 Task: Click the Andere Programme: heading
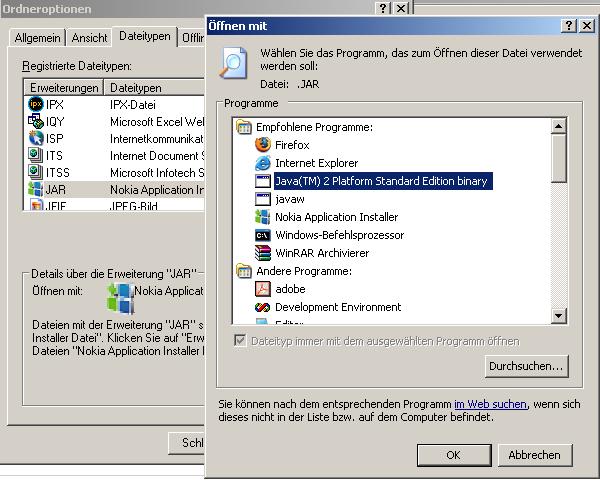[x=304, y=271]
